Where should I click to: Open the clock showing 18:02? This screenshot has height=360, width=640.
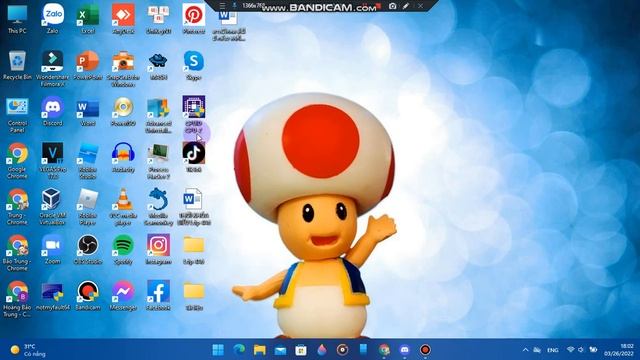pos(619,350)
